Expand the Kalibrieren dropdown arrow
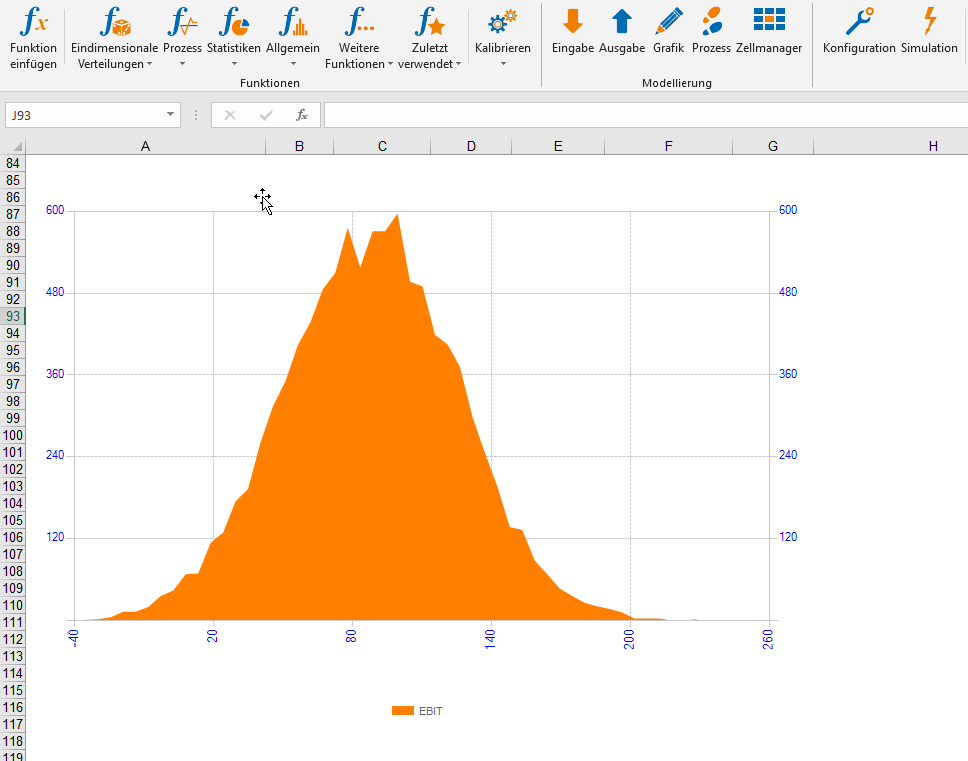The height and width of the screenshot is (761, 968). (x=503, y=64)
